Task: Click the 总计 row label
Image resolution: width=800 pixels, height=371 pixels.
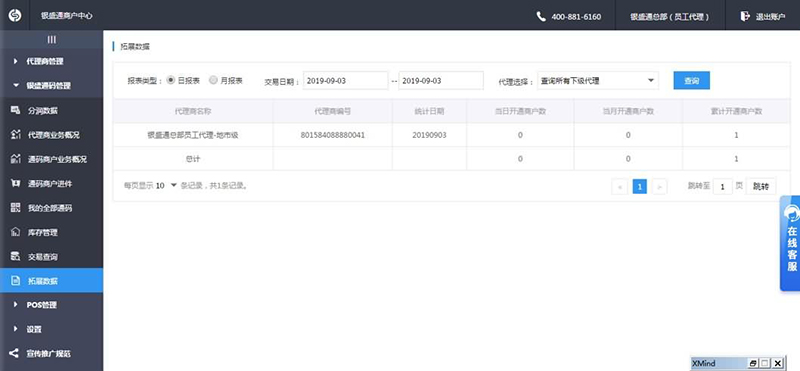Action: click(x=193, y=159)
